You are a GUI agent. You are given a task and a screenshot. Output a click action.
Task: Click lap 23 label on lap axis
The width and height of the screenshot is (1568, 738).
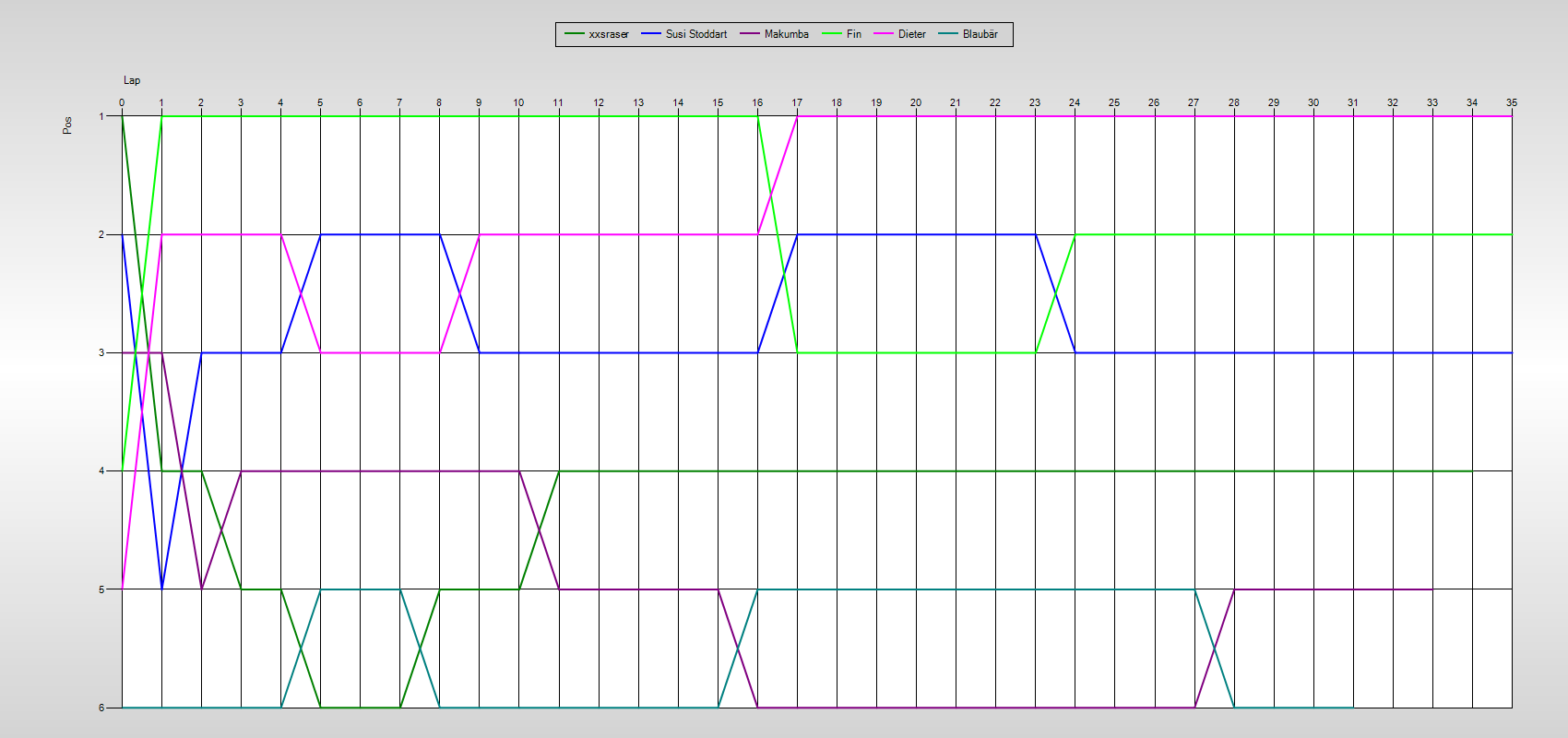pos(1035,102)
